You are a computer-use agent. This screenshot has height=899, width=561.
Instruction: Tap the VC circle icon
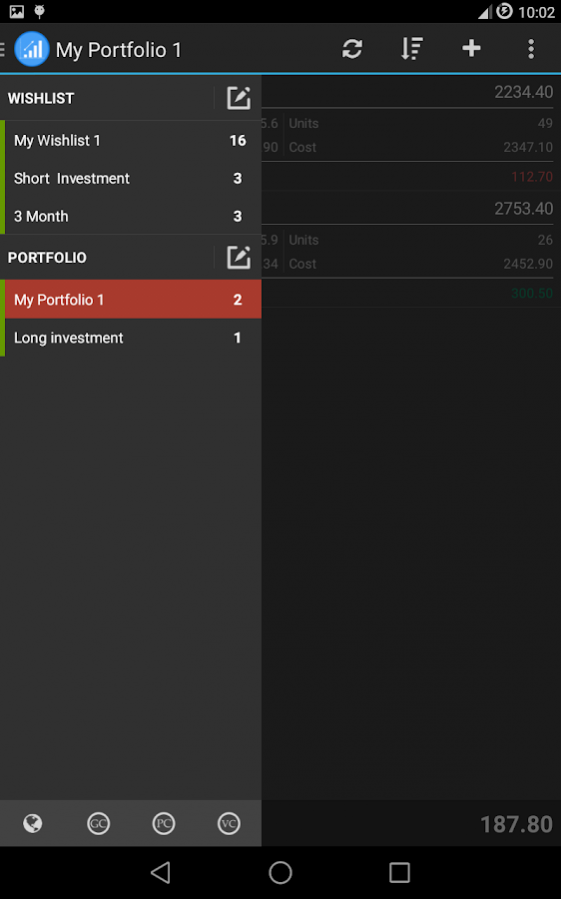click(x=229, y=823)
